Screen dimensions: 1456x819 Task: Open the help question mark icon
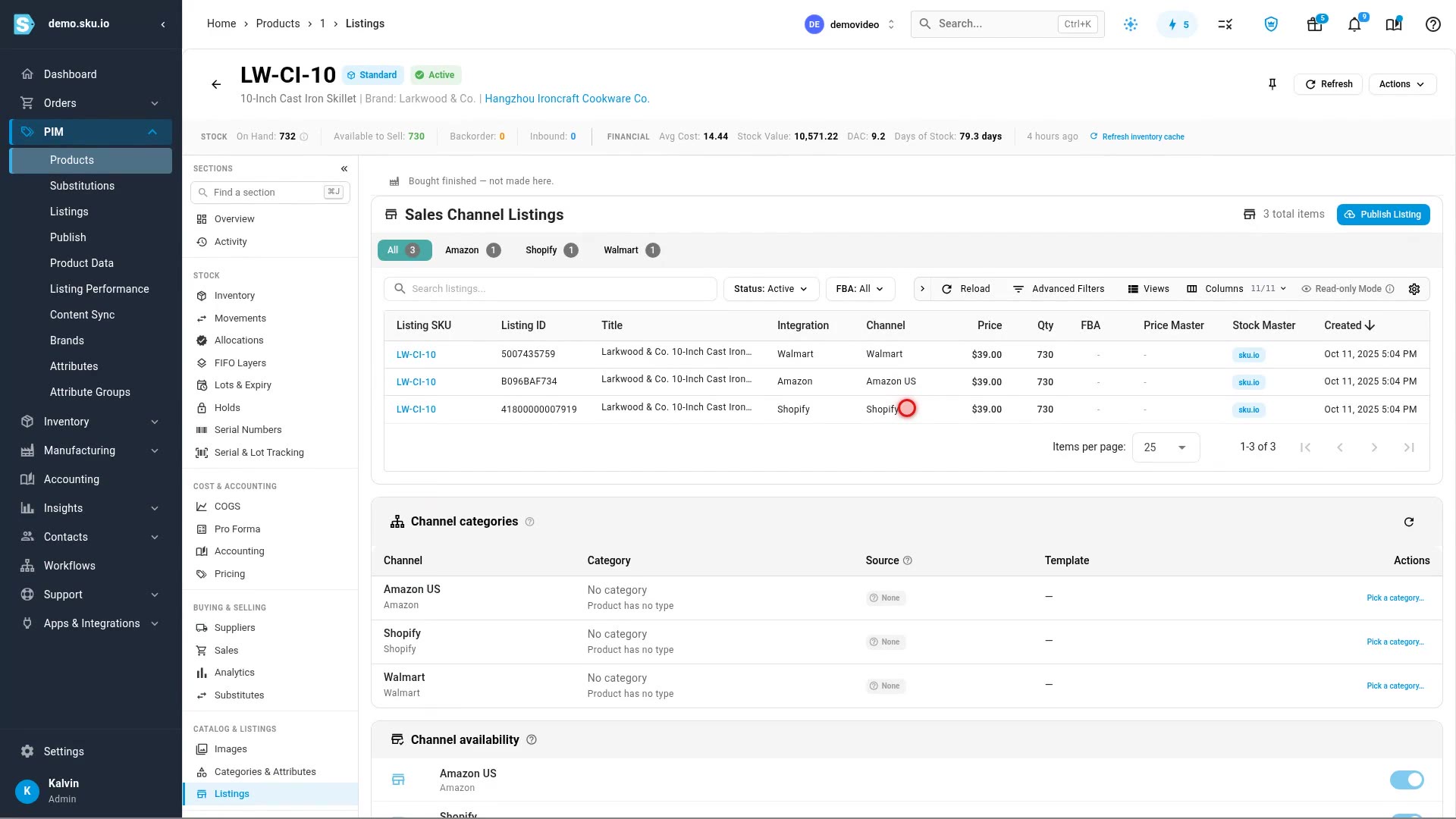tap(1433, 24)
